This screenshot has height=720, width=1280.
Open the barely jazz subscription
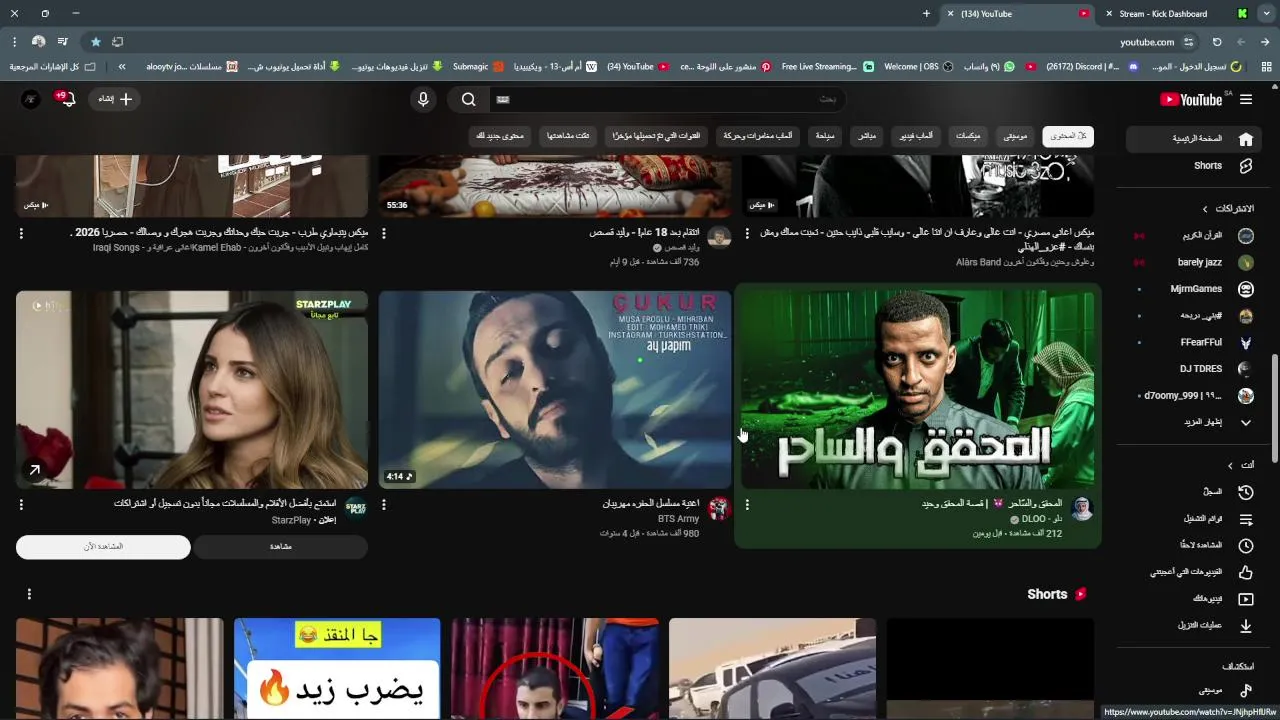1195,262
